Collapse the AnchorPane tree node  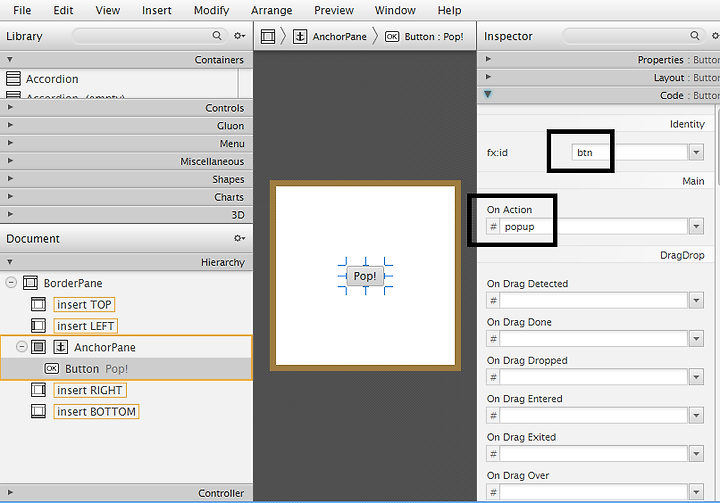pos(21,347)
